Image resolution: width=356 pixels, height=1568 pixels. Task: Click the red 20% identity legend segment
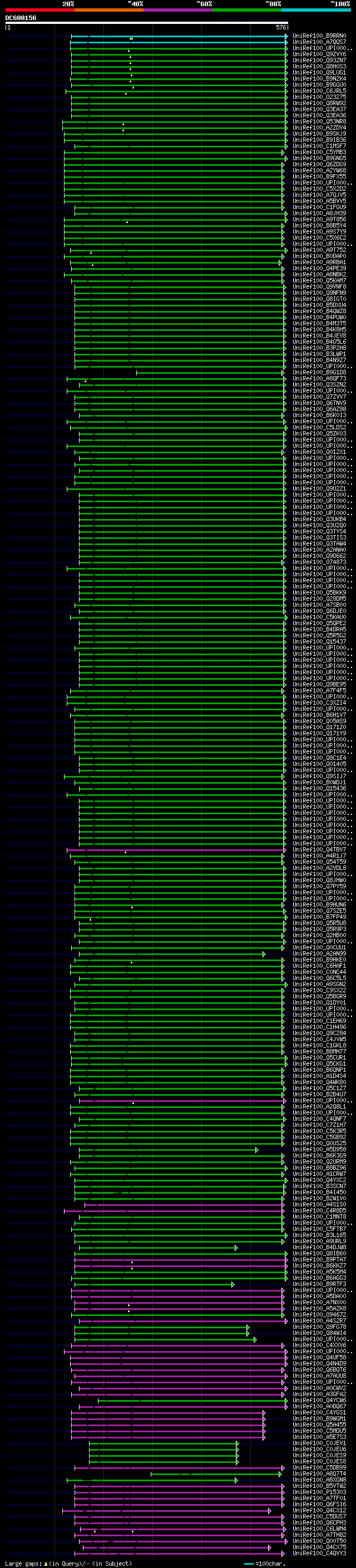39,10
